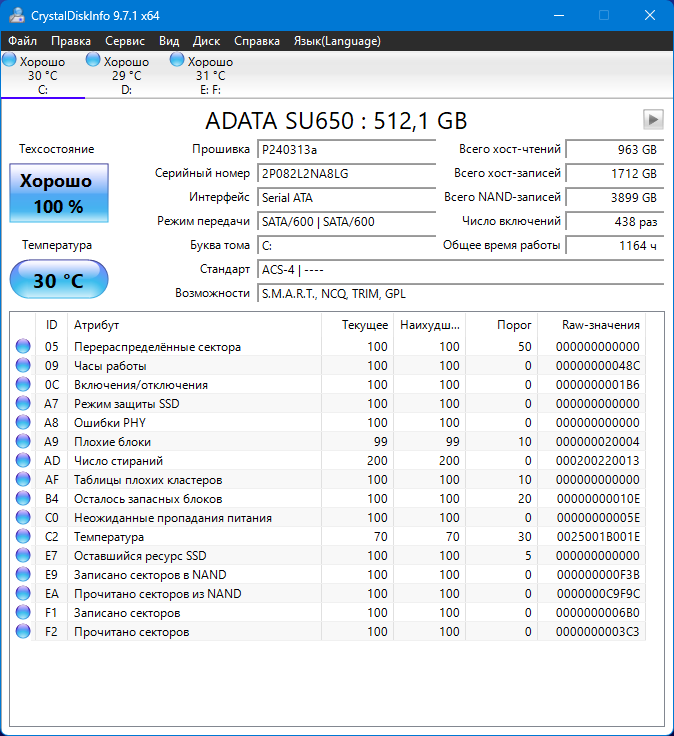The image size is (674, 736).
Task: Click the blue orb on disk D: tab
Action: [x=93, y=60]
